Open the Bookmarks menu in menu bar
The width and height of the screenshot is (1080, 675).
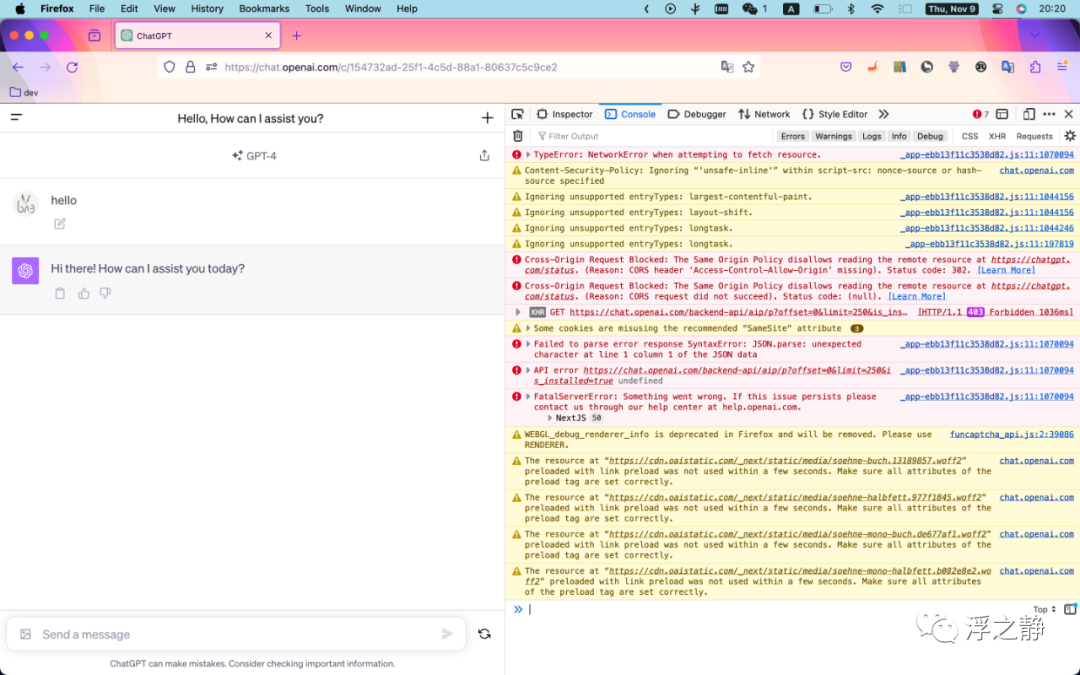[264, 9]
